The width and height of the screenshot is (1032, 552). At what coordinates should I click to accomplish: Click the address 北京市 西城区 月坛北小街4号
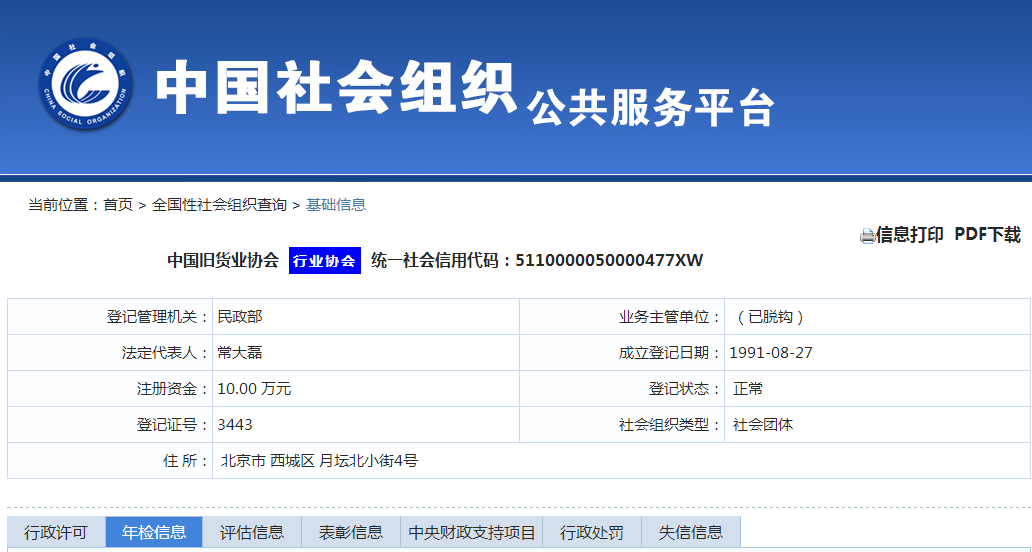click(319, 461)
